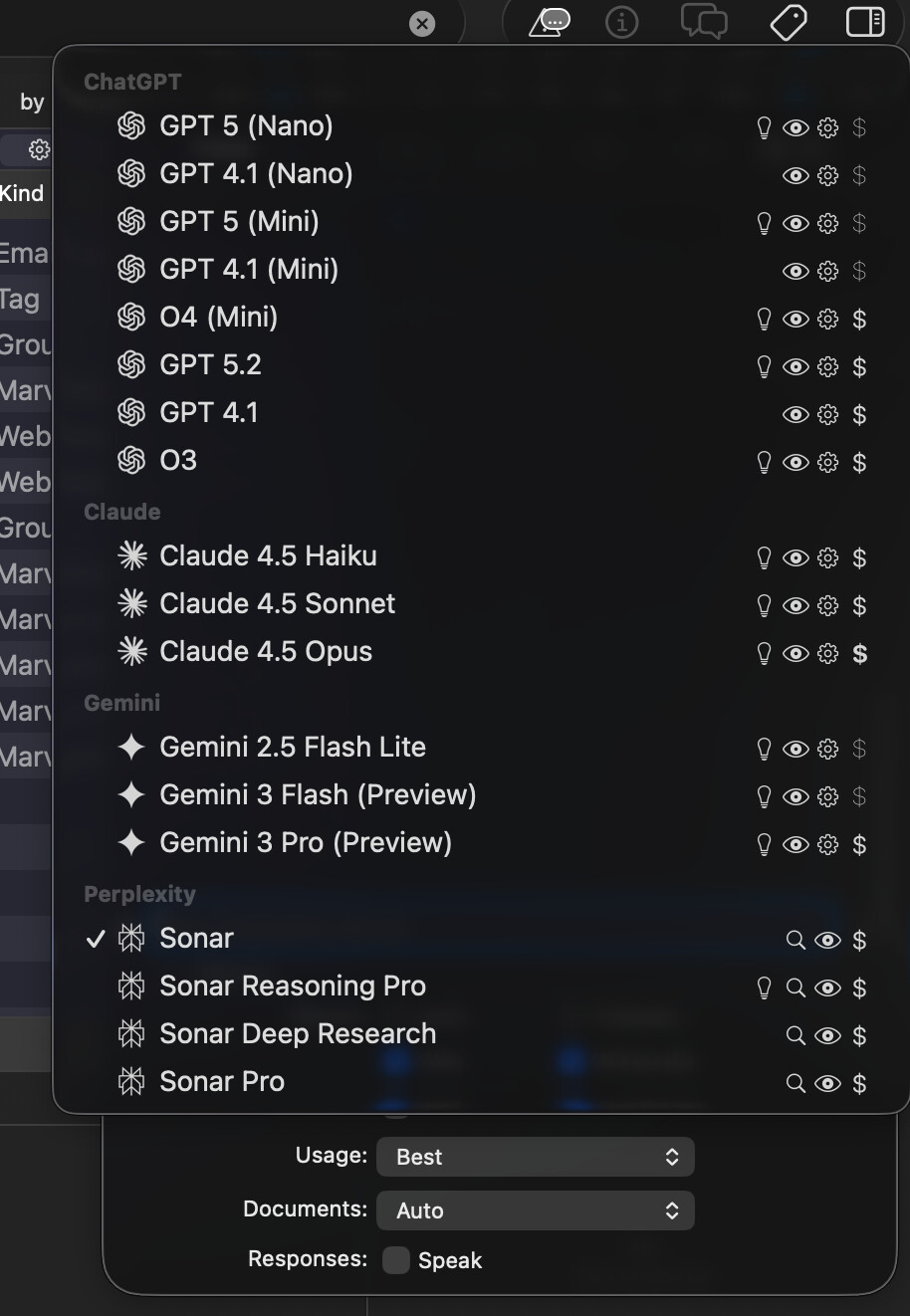This screenshot has height=1316, width=910.
Task: Enable the Speak responses checkbox
Action: 396,1260
